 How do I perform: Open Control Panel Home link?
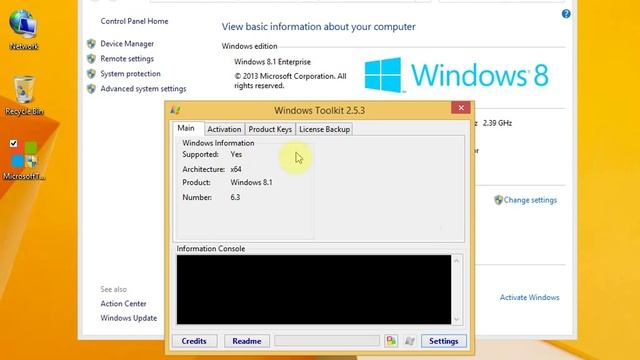[134, 21]
